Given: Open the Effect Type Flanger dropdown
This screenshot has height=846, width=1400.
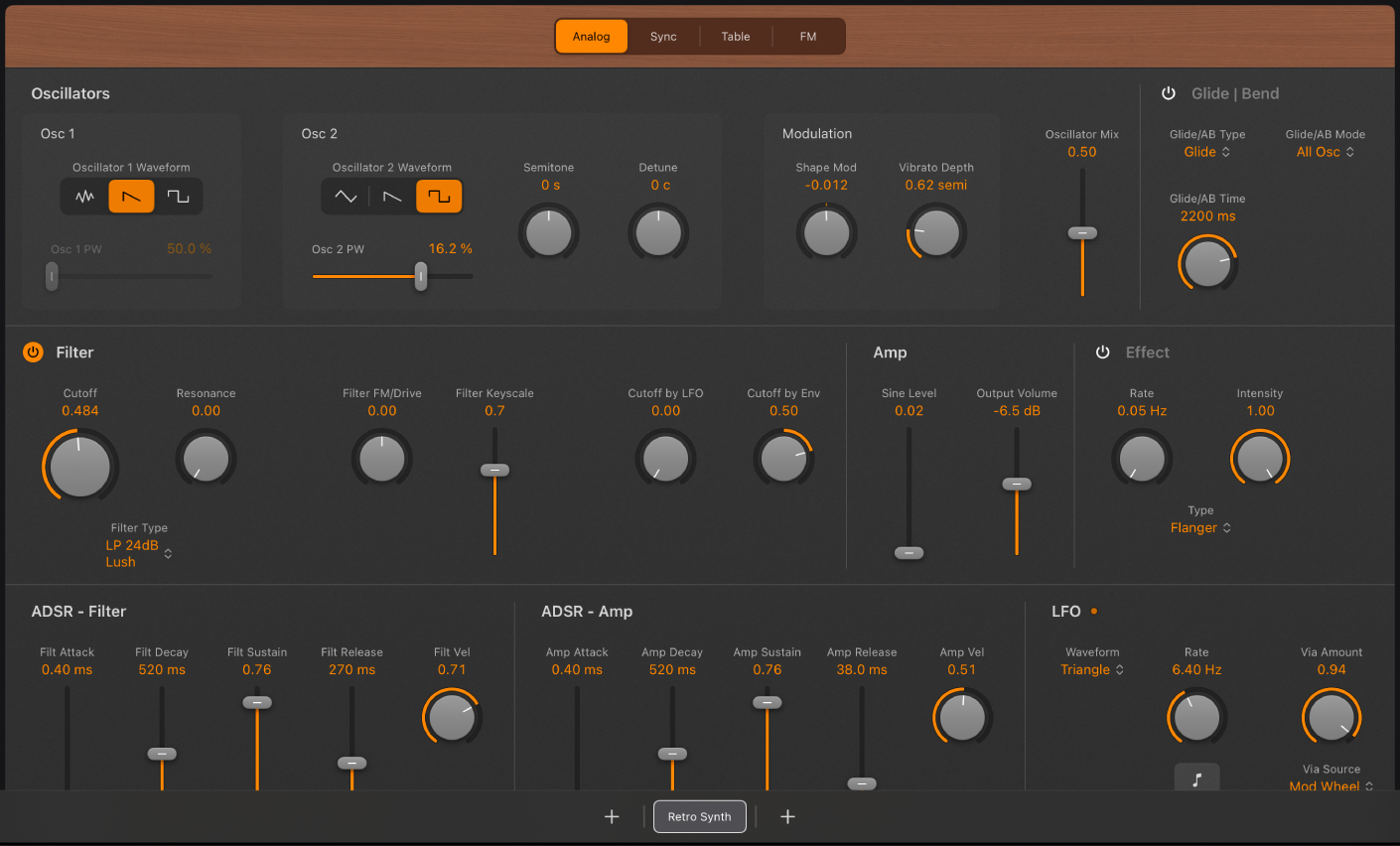Looking at the screenshot, I should [1200, 527].
